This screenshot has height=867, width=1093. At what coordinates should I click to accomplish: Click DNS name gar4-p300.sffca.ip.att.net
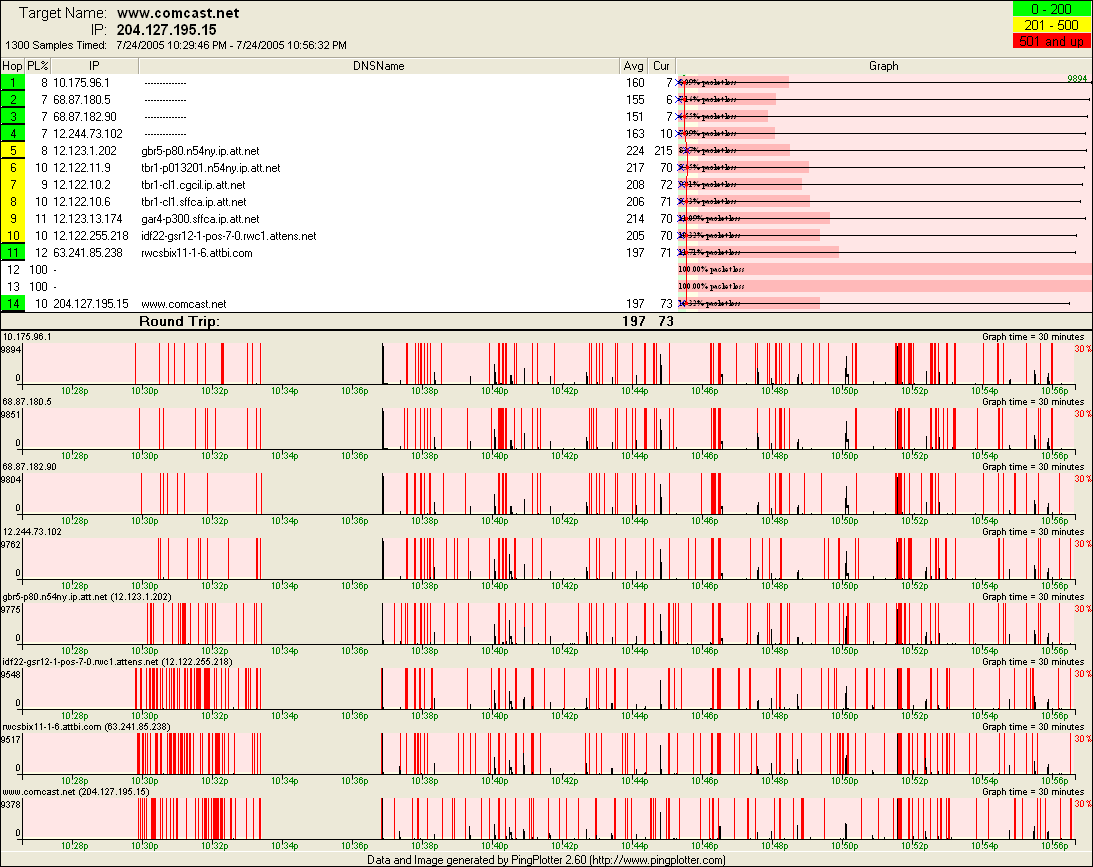coord(200,219)
